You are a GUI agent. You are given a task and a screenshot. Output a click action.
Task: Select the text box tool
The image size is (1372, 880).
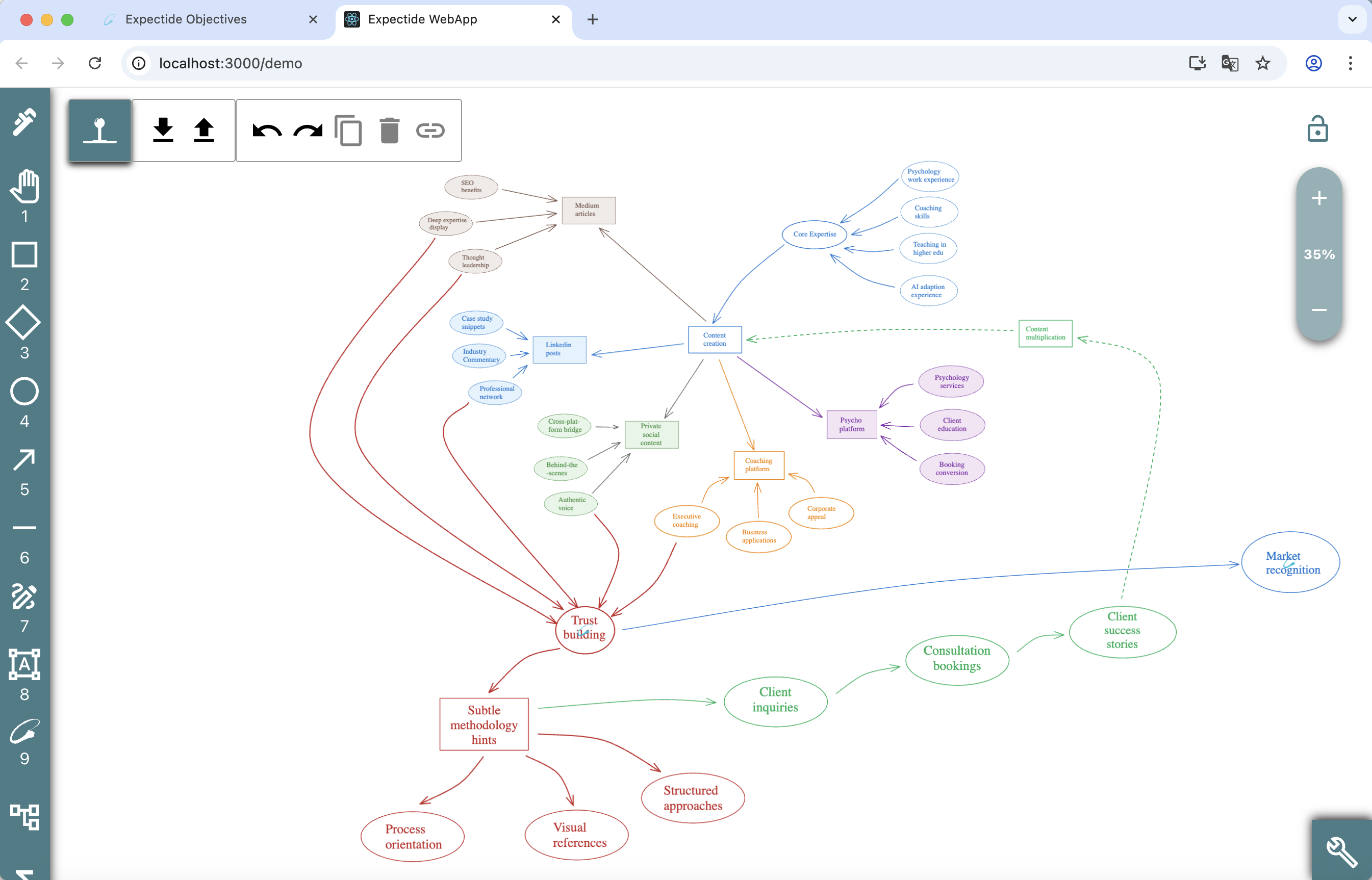(x=24, y=664)
